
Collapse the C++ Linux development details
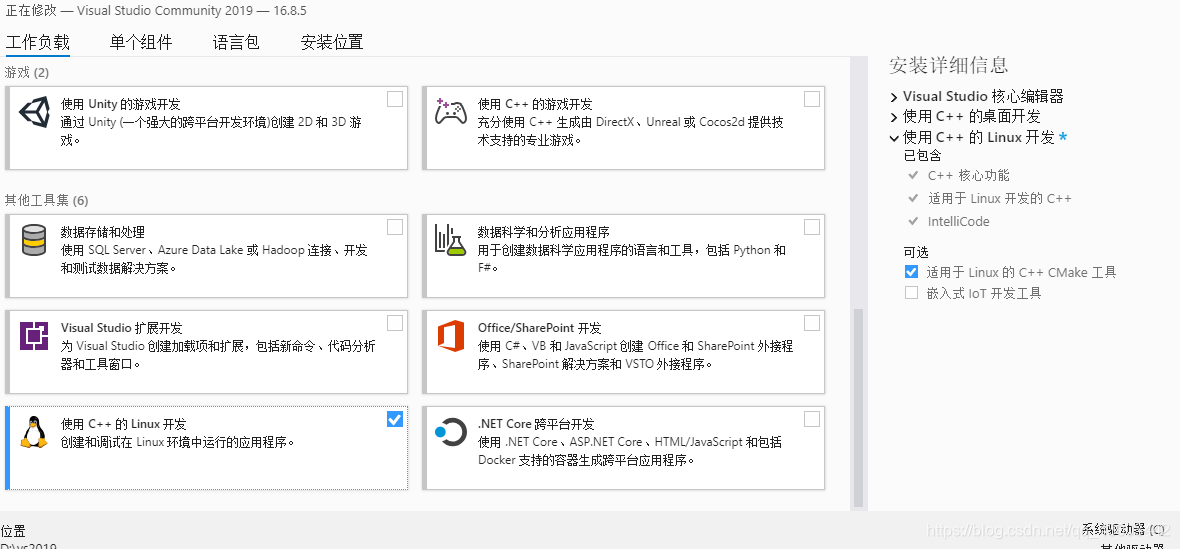click(x=894, y=138)
